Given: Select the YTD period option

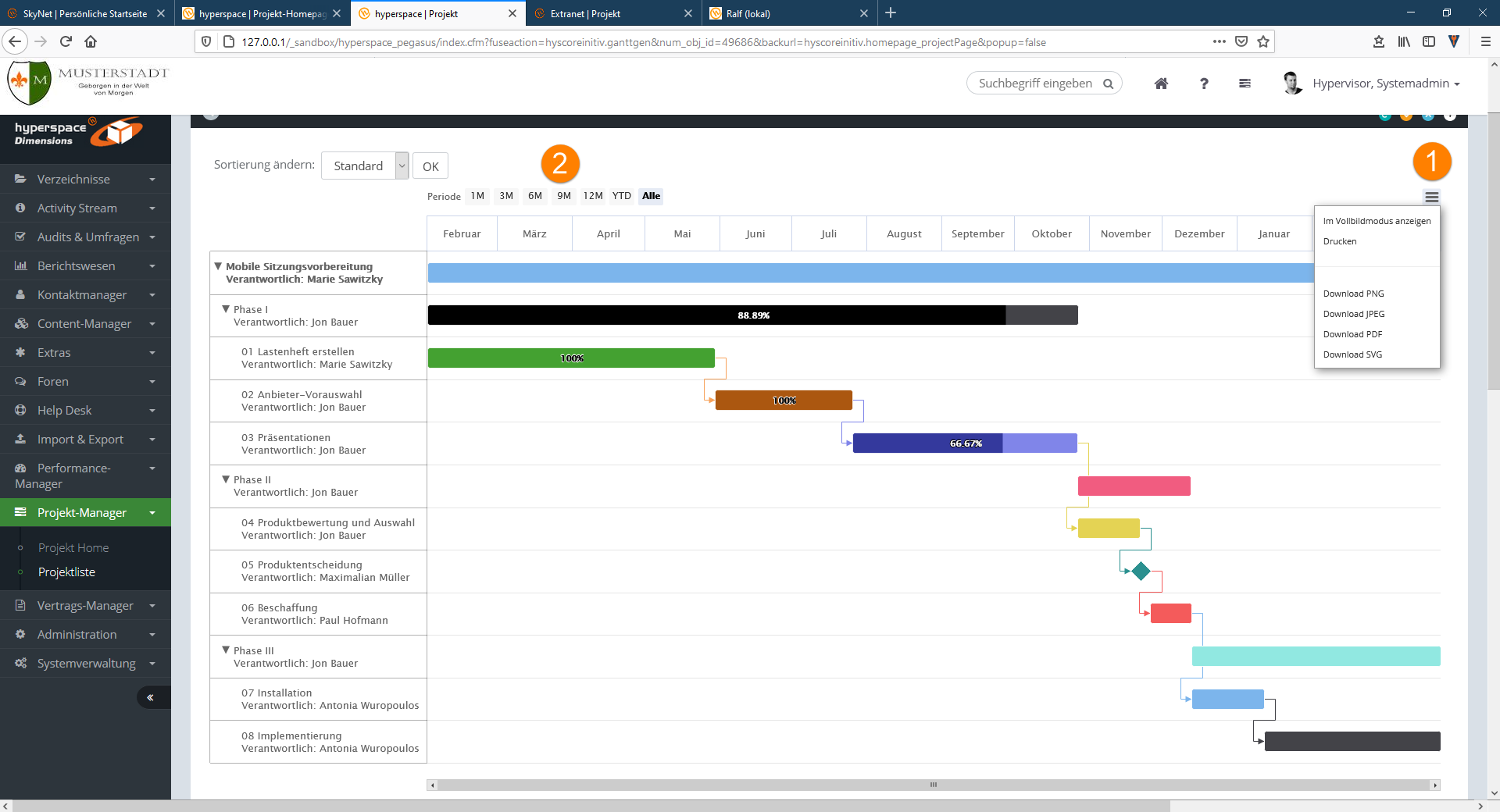Looking at the screenshot, I should (621, 196).
